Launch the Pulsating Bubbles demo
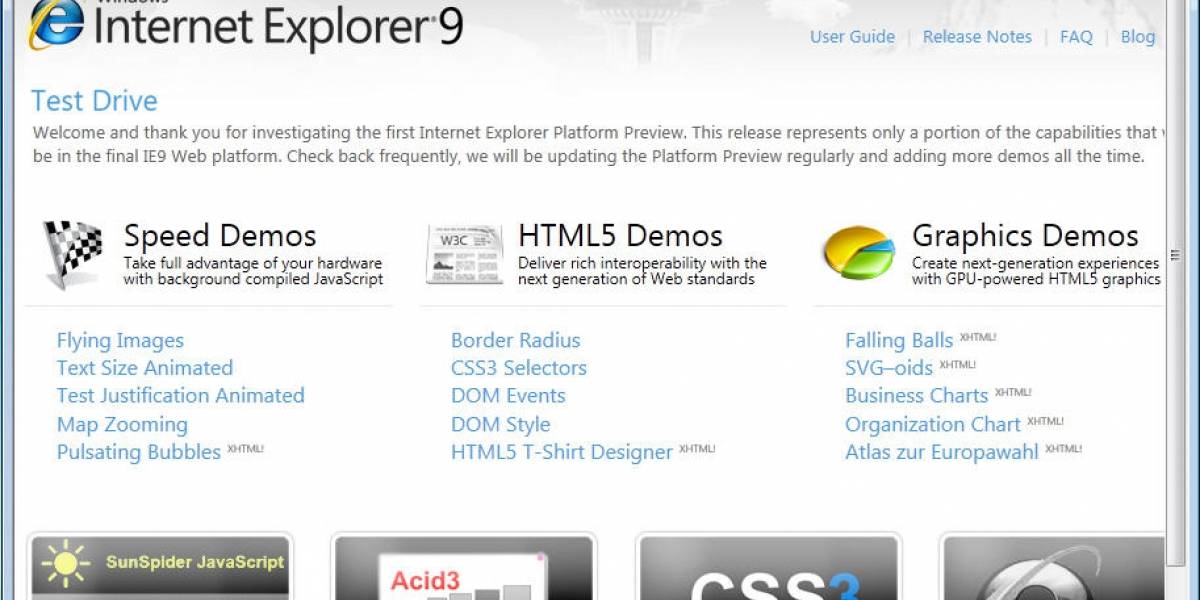 click(139, 452)
